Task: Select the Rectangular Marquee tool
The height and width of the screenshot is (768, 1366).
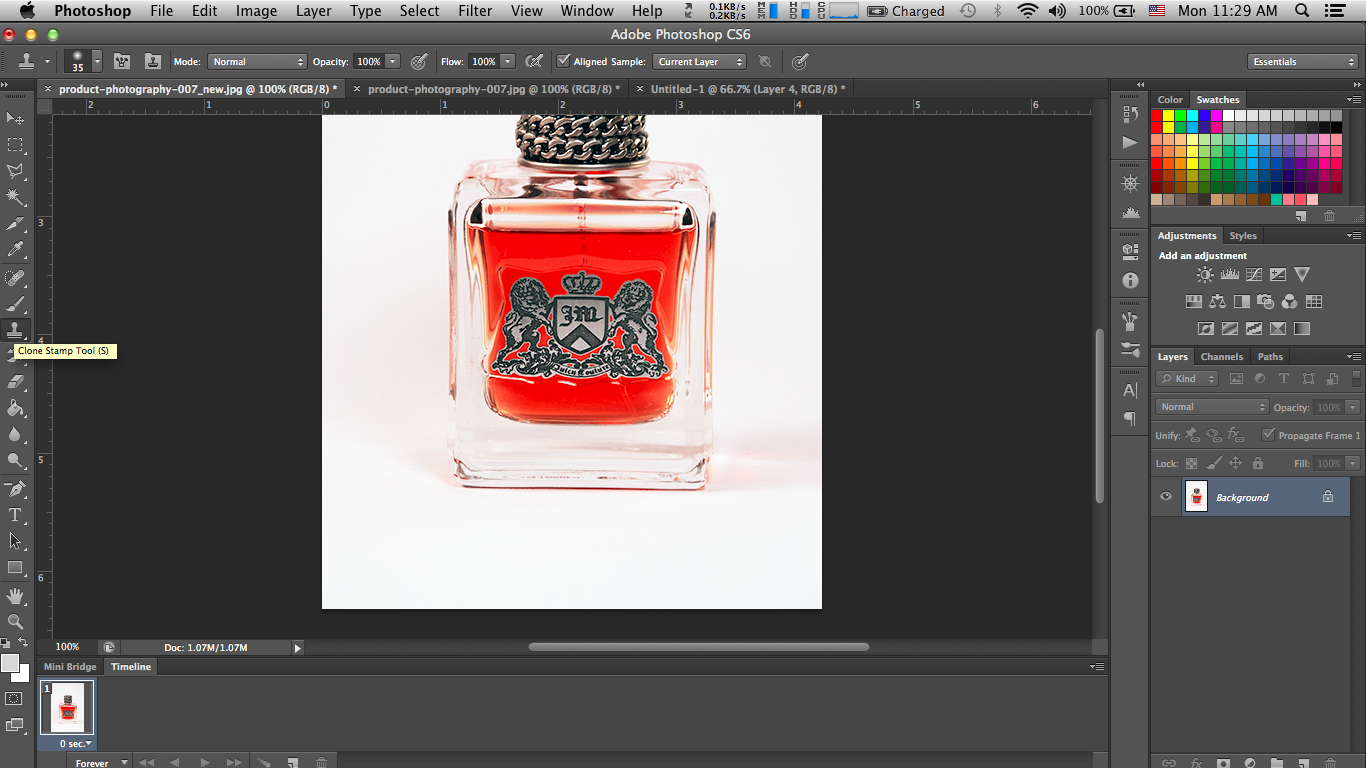Action: (x=15, y=146)
